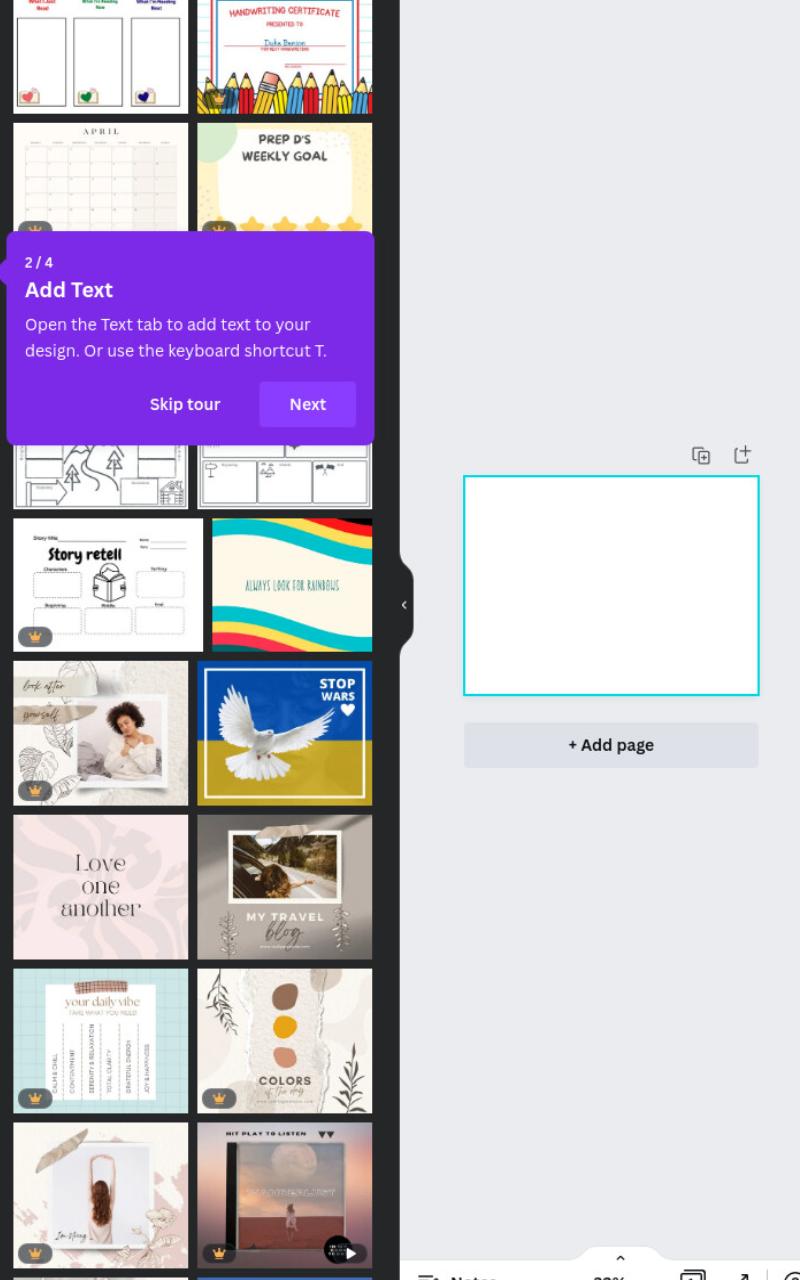Skip the tour
800x1280 pixels.
pyautogui.click(x=185, y=404)
